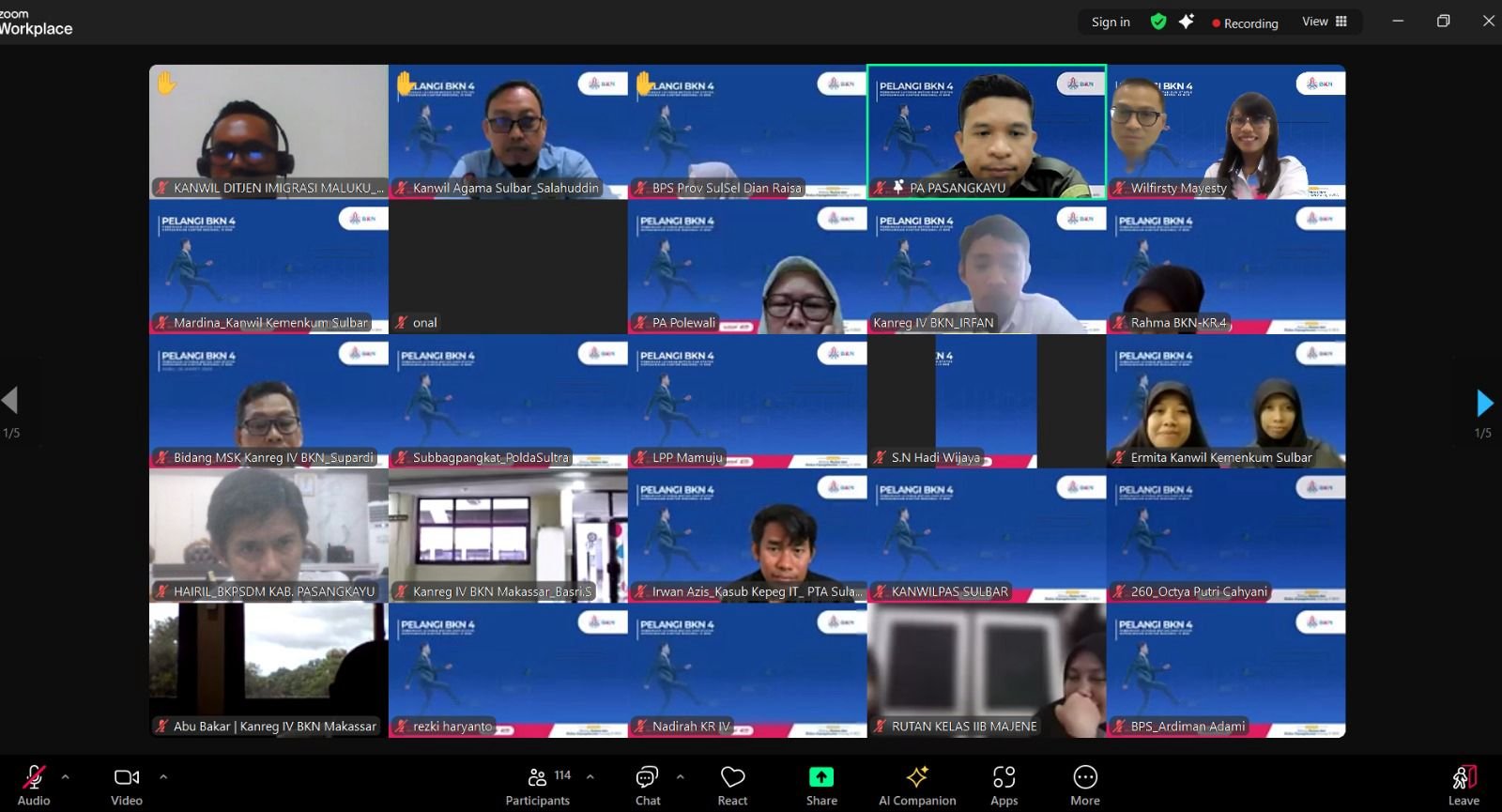Open the Chat panel
This screenshot has width=1502, height=812.
click(x=647, y=786)
